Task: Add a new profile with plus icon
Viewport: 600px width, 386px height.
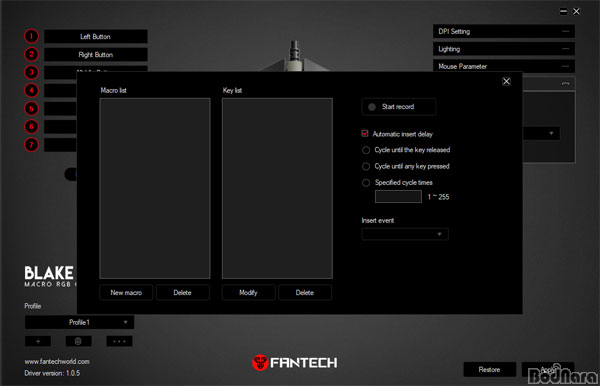Action: click(38, 341)
